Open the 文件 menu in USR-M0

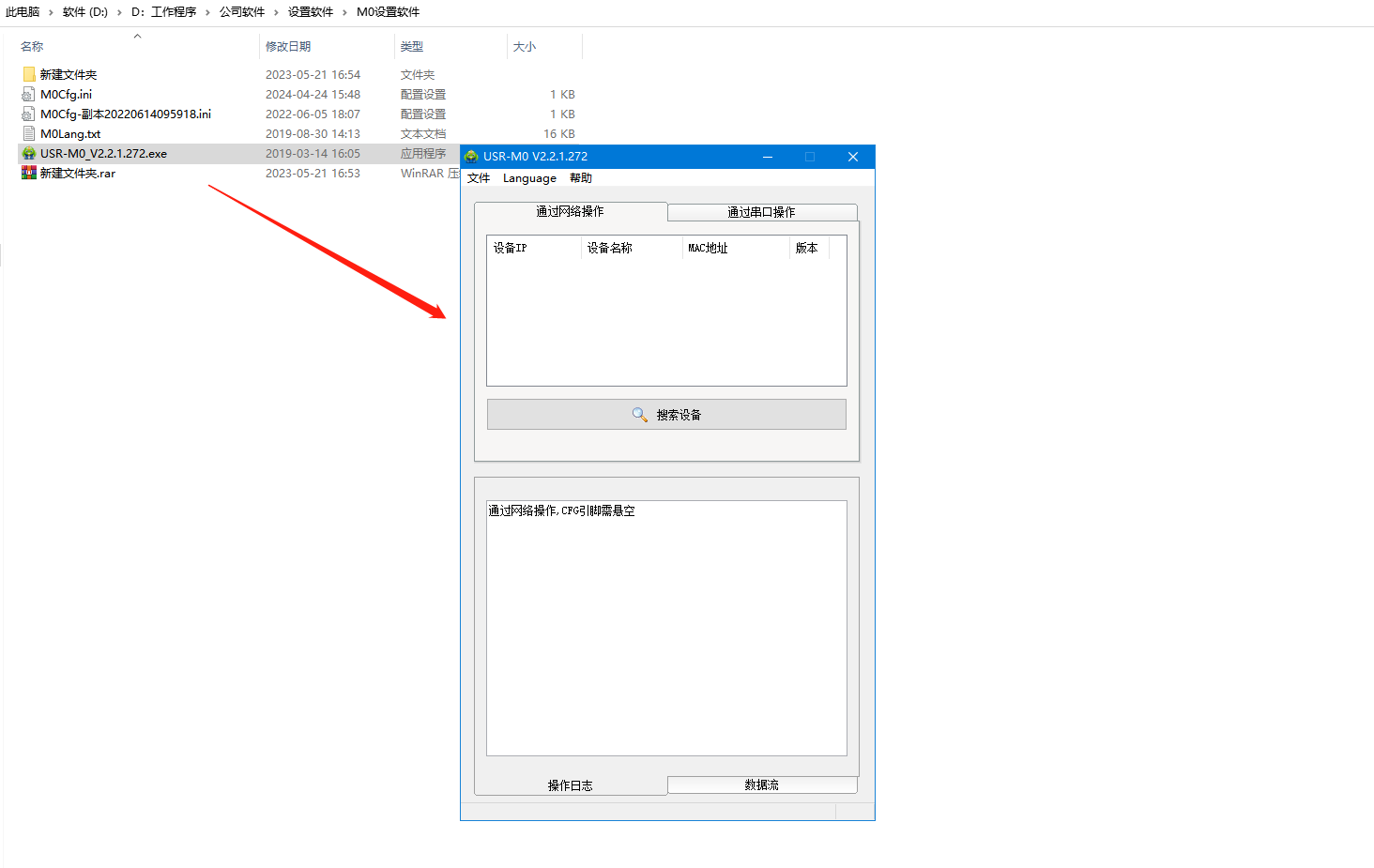tap(479, 178)
